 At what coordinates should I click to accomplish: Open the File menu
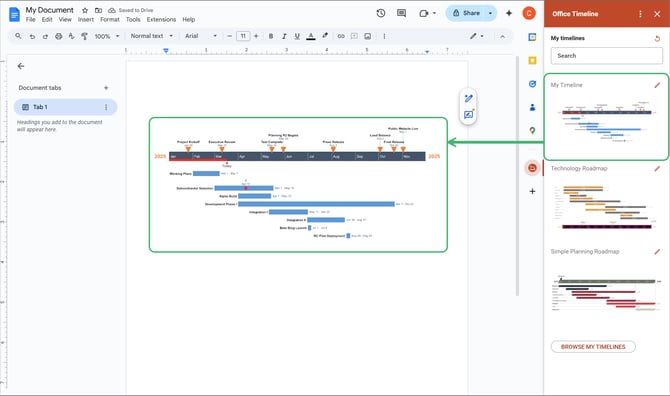[x=30, y=20]
